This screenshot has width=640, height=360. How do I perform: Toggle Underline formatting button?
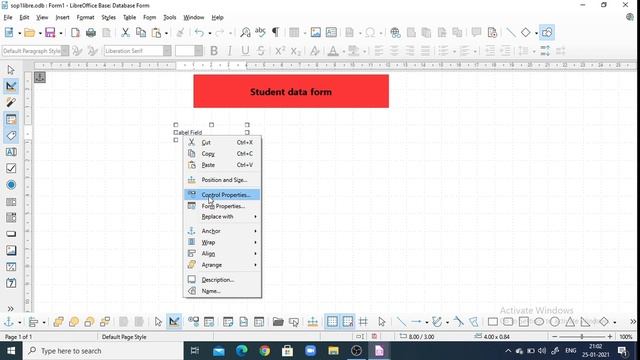[245, 51]
